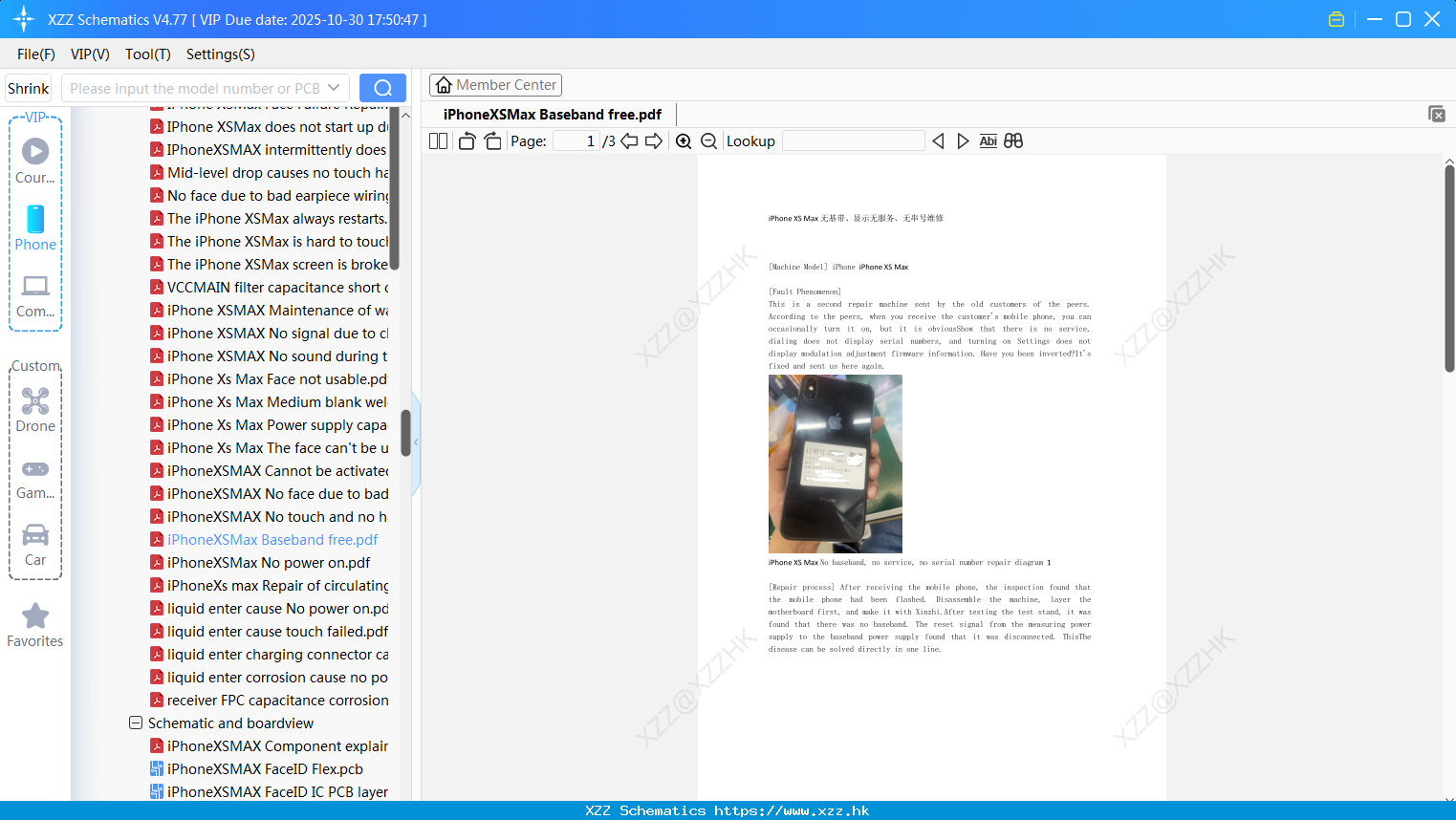The height and width of the screenshot is (820, 1456).
Task: Open iPhoneXSMax No power on.pdf
Action: 269,563
